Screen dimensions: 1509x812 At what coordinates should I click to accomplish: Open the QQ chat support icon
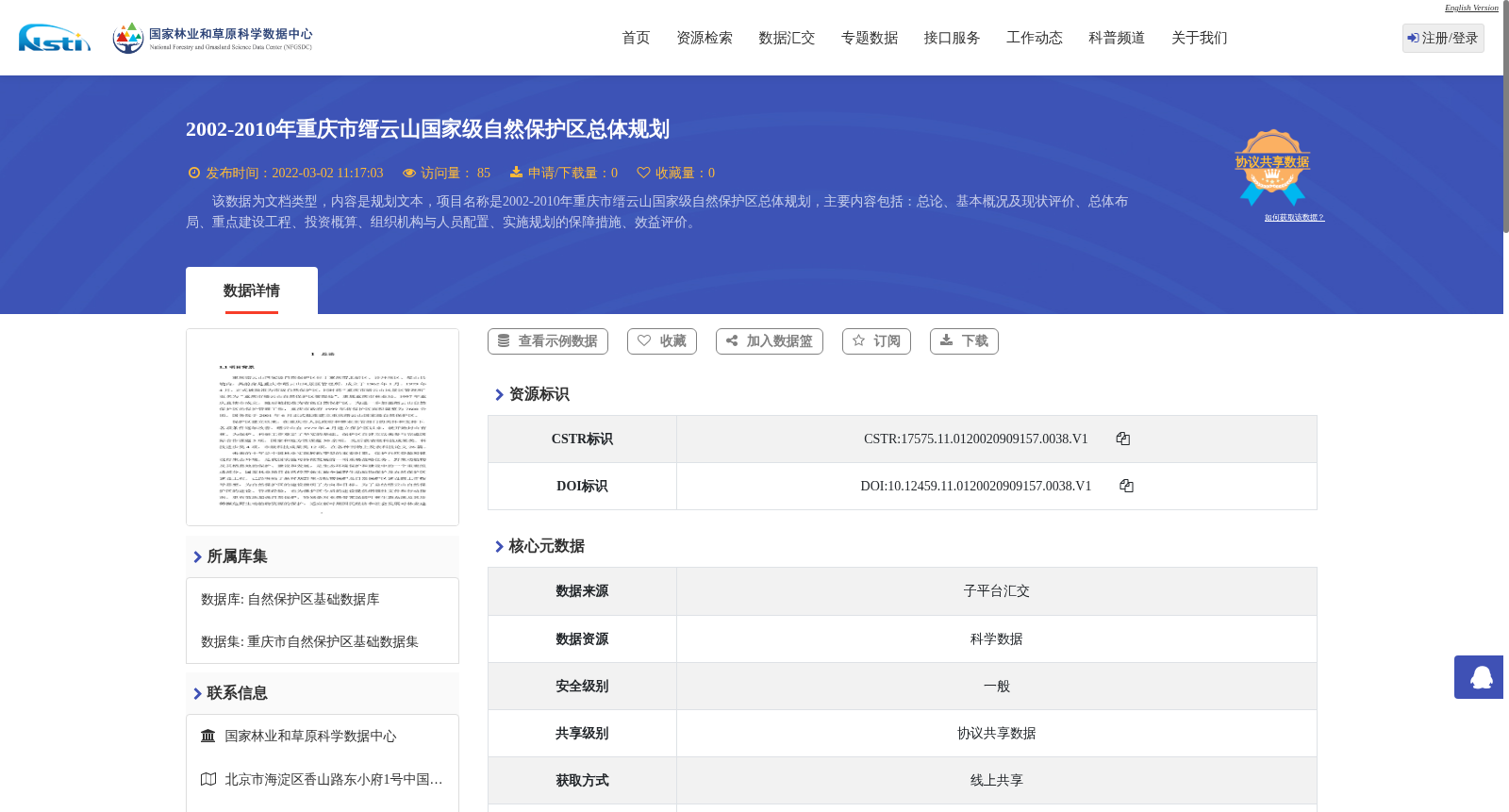point(1479,677)
